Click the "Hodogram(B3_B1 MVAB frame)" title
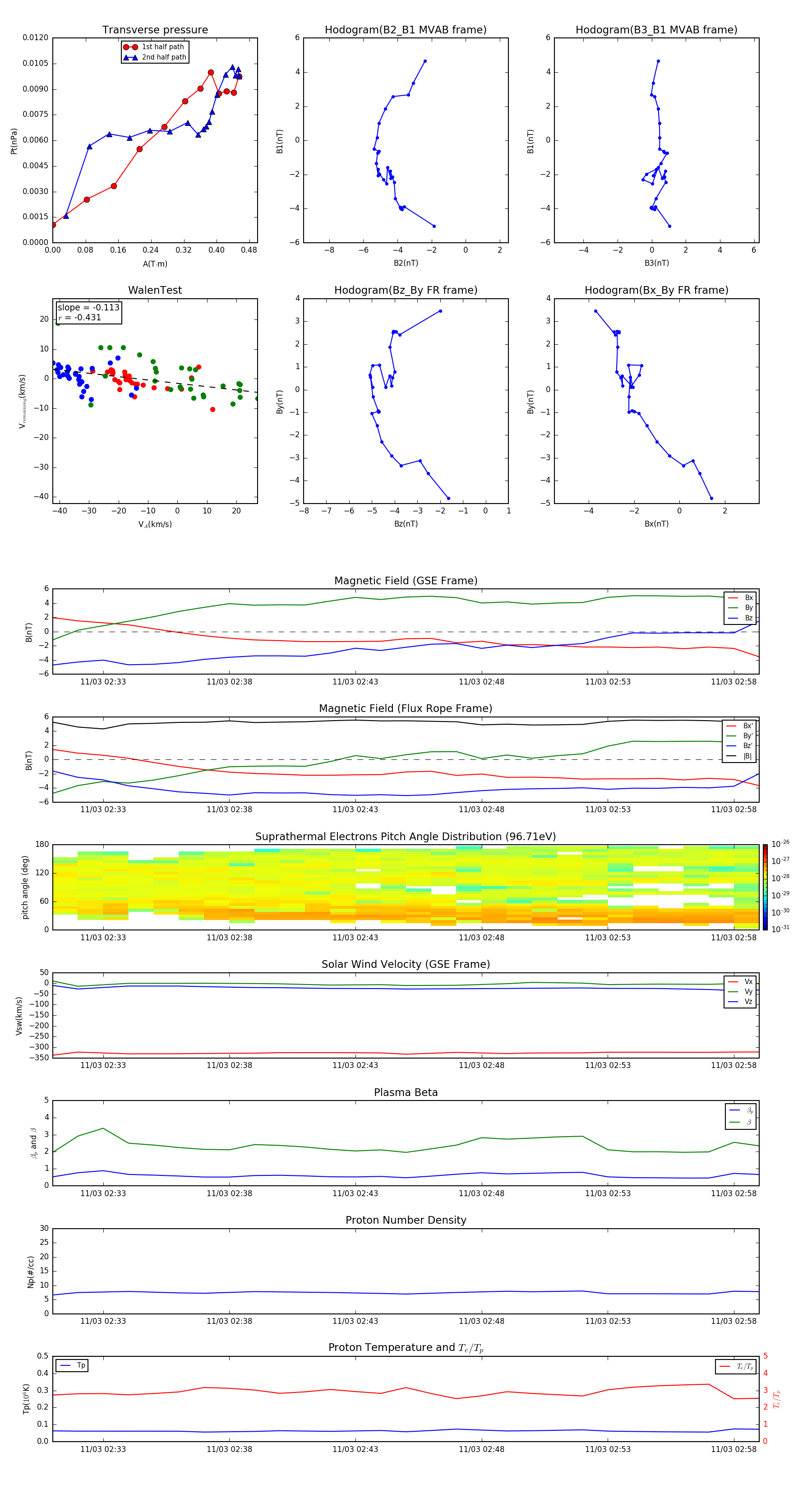The width and height of the screenshot is (812, 1489). [x=656, y=30]
